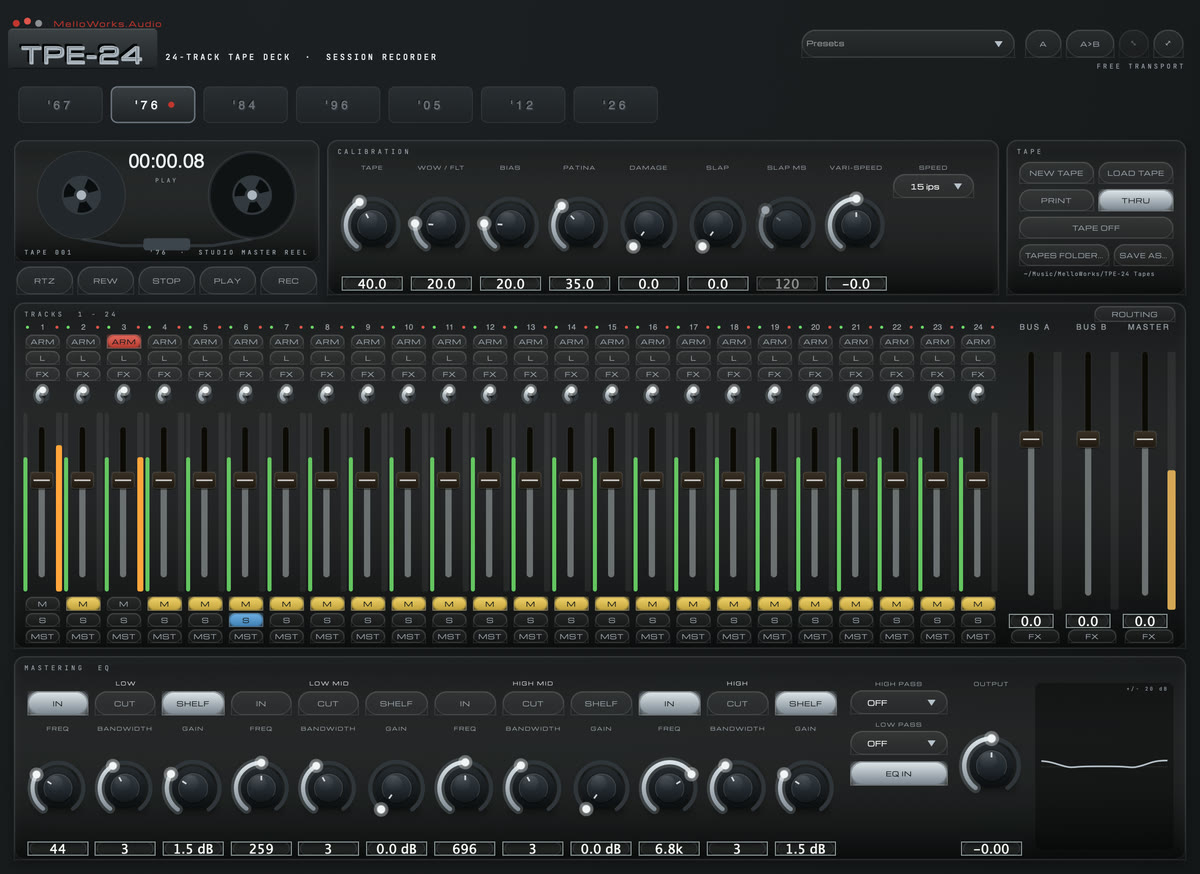Click the shrink window size icon

coord(1133,44)
